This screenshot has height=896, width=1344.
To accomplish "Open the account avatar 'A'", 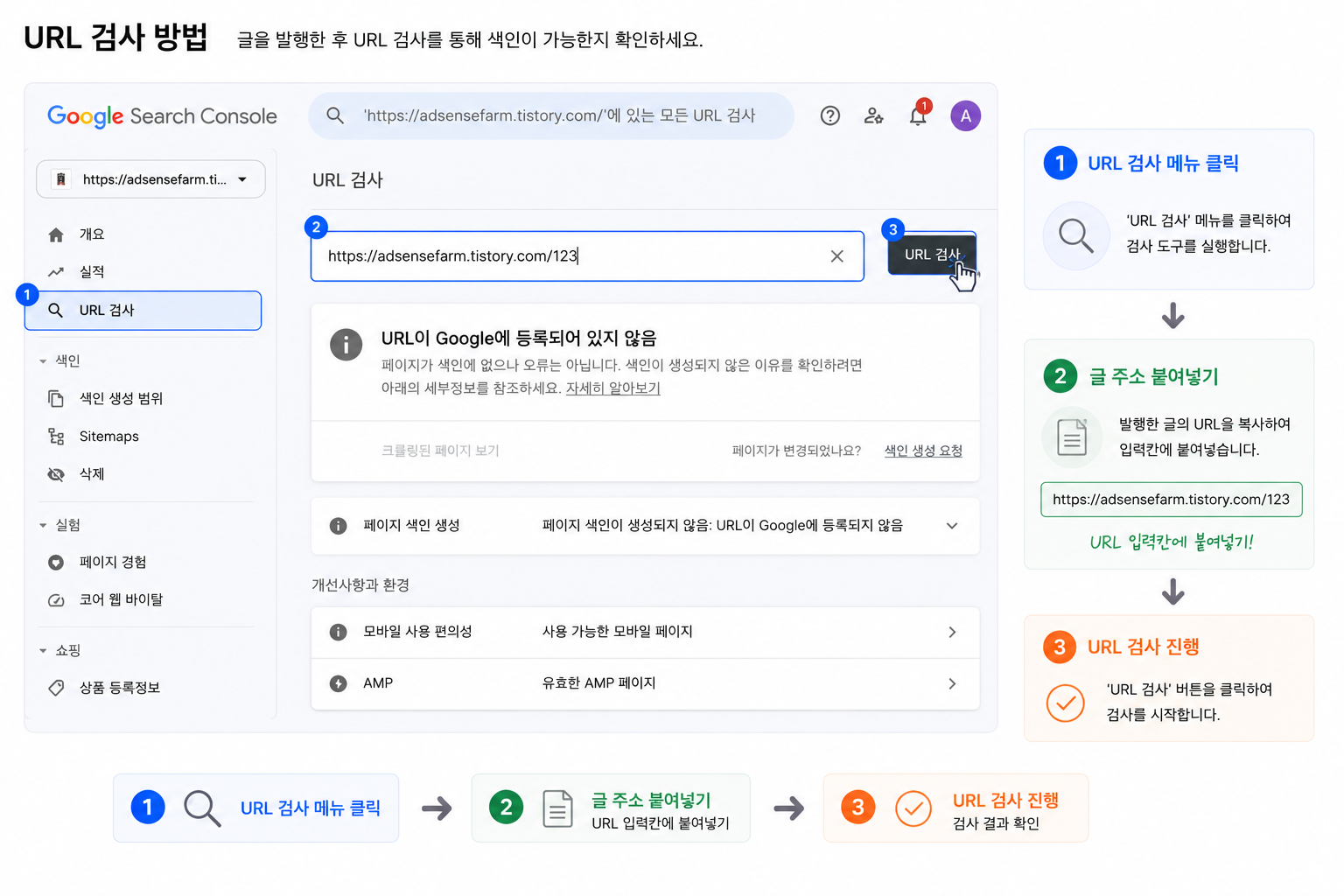I will 966,115.
